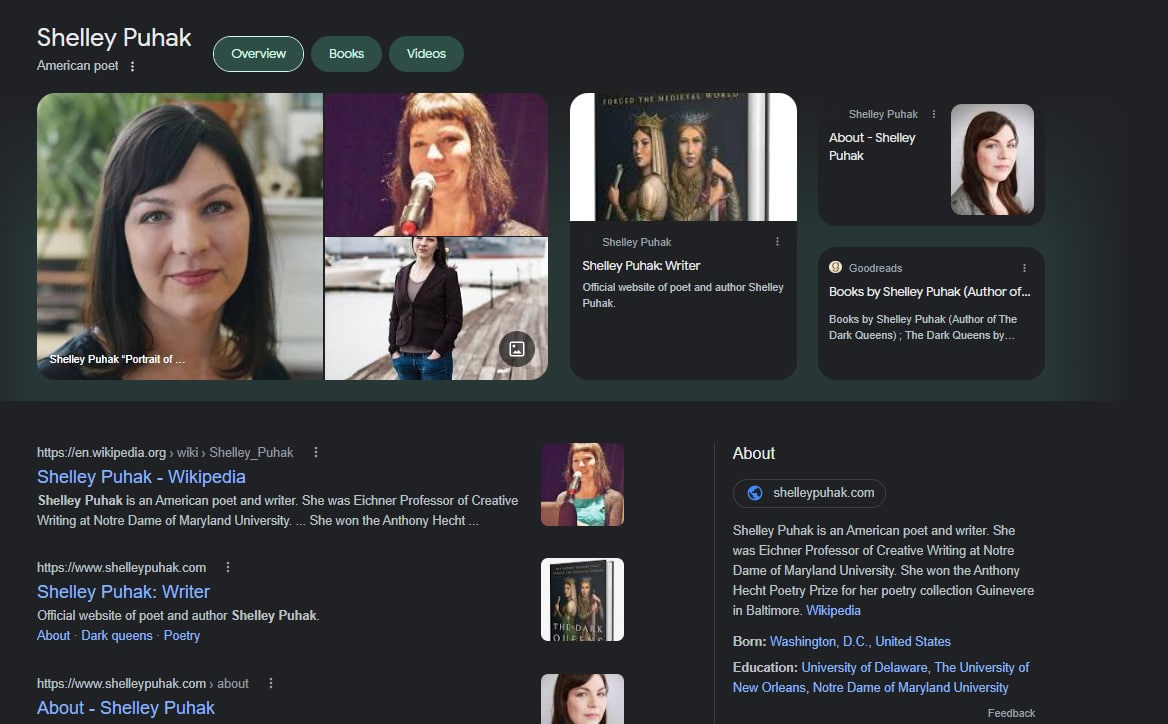Switch to the Books tab

coord(346,54)
